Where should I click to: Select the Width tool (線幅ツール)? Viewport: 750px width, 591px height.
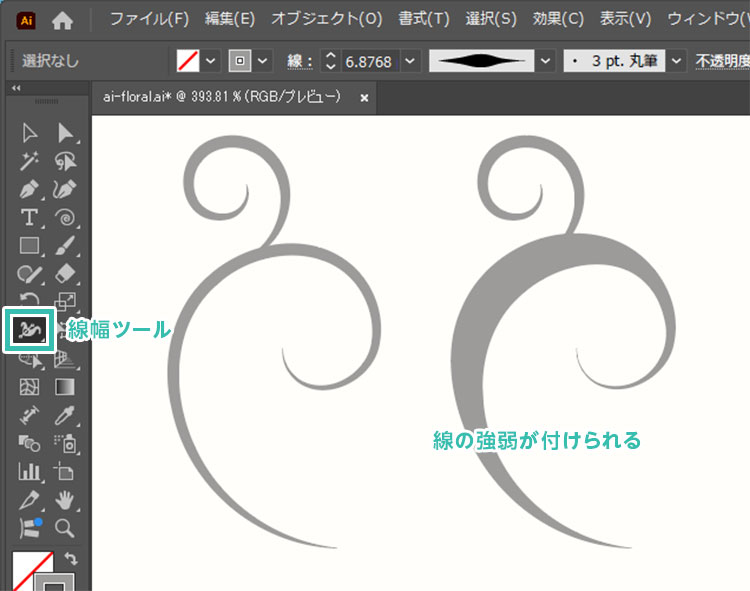click(x=29, y=329)
